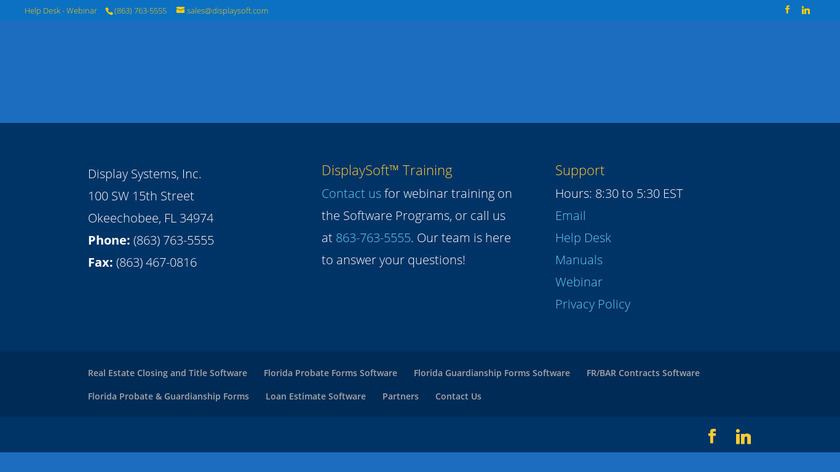Open the large Facebook icon in footer
This screenshot has width=840, height=472.
[712, 436]
